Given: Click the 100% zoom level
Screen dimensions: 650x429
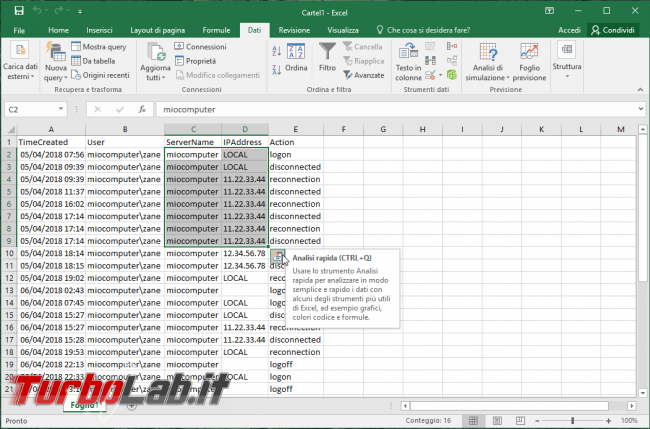Looking at the screenshot, I should (629, 421).
